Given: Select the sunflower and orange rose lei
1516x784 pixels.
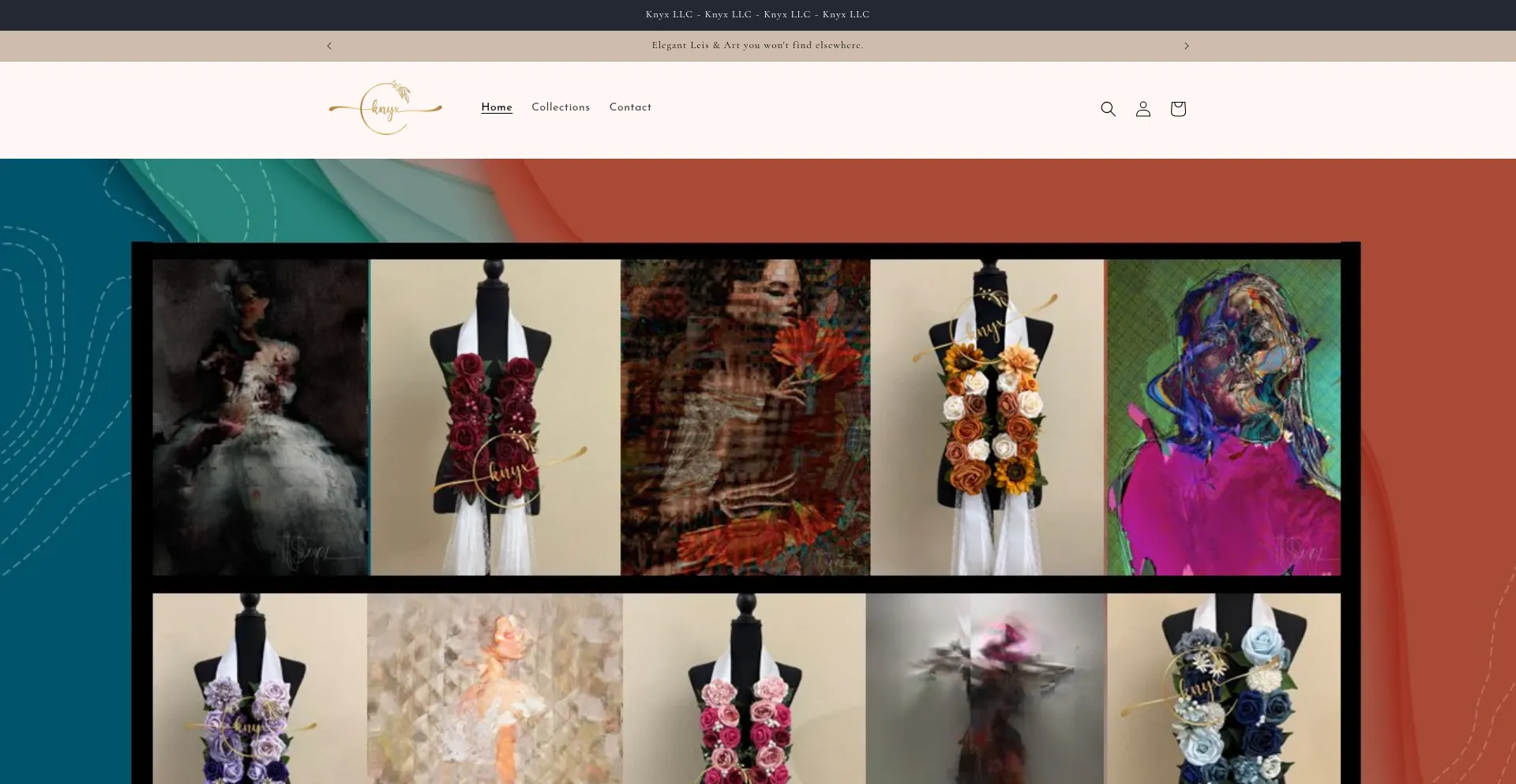Looking at the screenshot, I should pos(988,417).
